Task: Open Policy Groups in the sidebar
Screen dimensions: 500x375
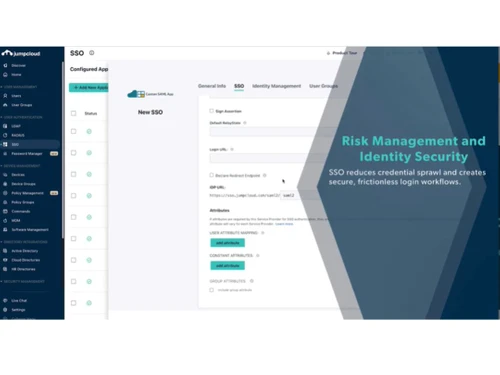Action: pyautogui.click(x=23, y=202)
